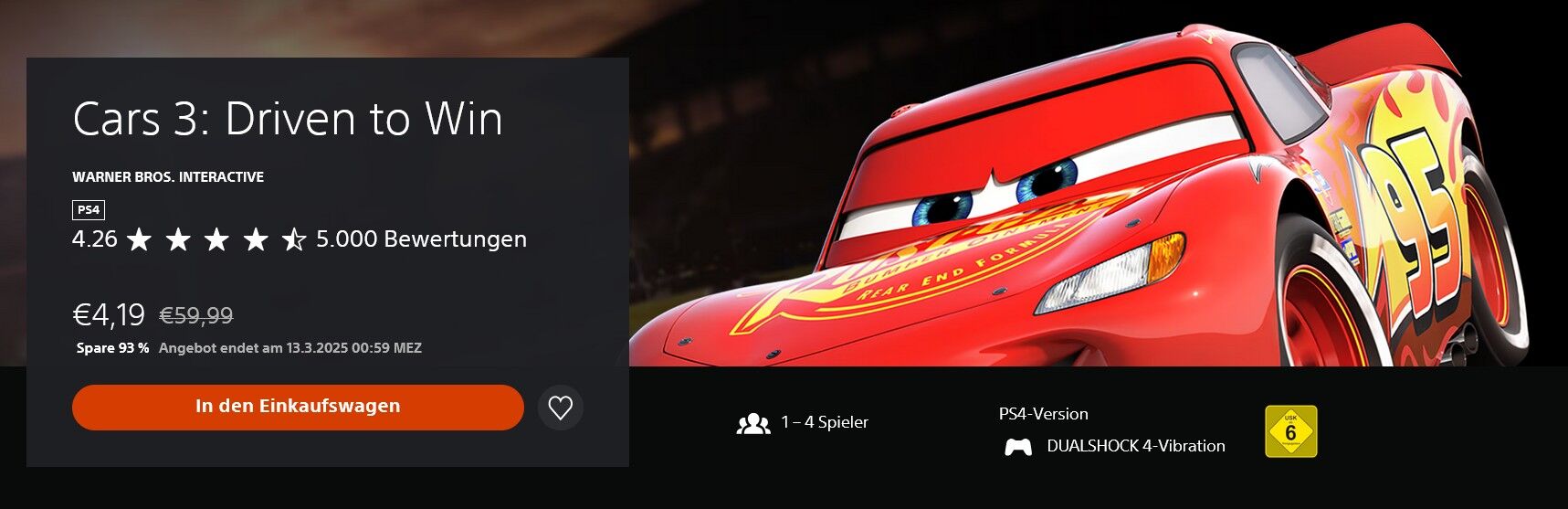
Task: Click the third rating star
Action: point(216,239)
